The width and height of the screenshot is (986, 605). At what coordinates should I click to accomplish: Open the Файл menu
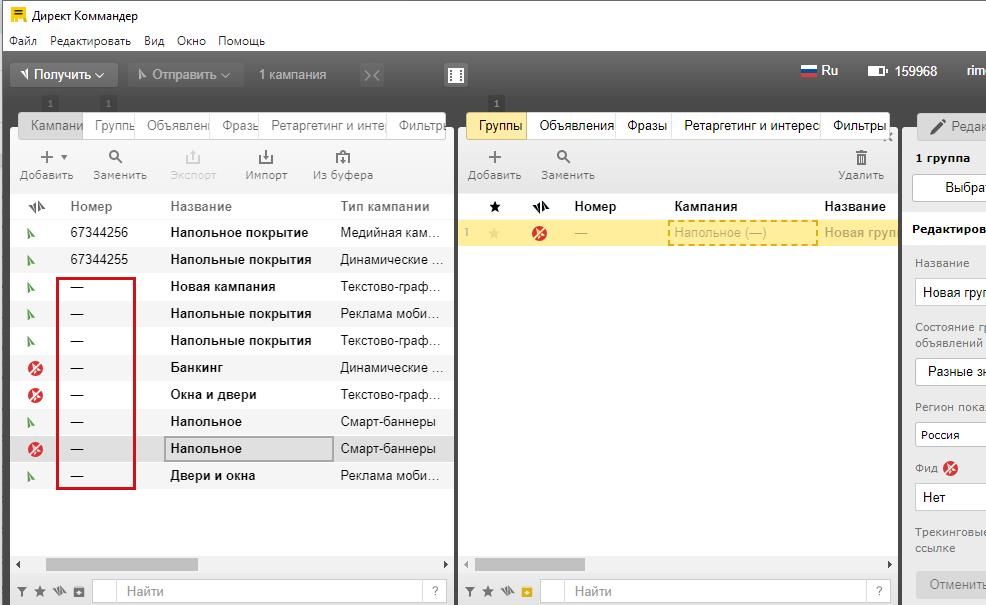(x=23, y=41)
